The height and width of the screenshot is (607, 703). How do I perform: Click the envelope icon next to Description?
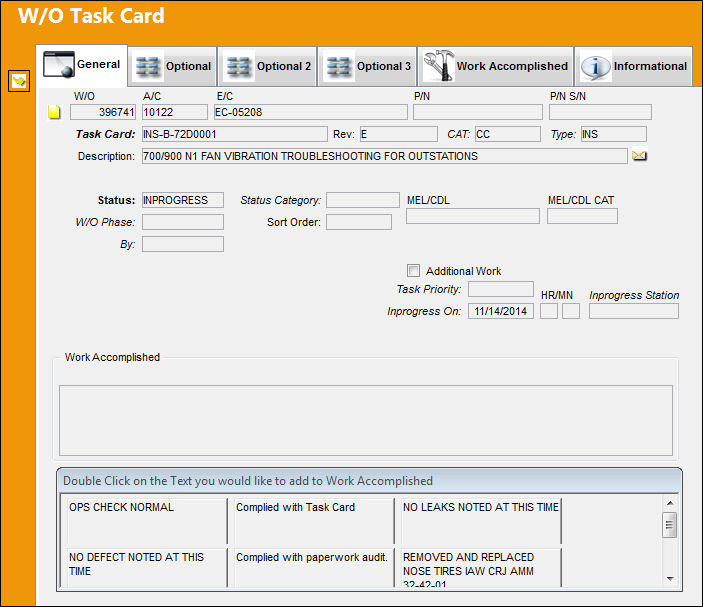(639, 156)
